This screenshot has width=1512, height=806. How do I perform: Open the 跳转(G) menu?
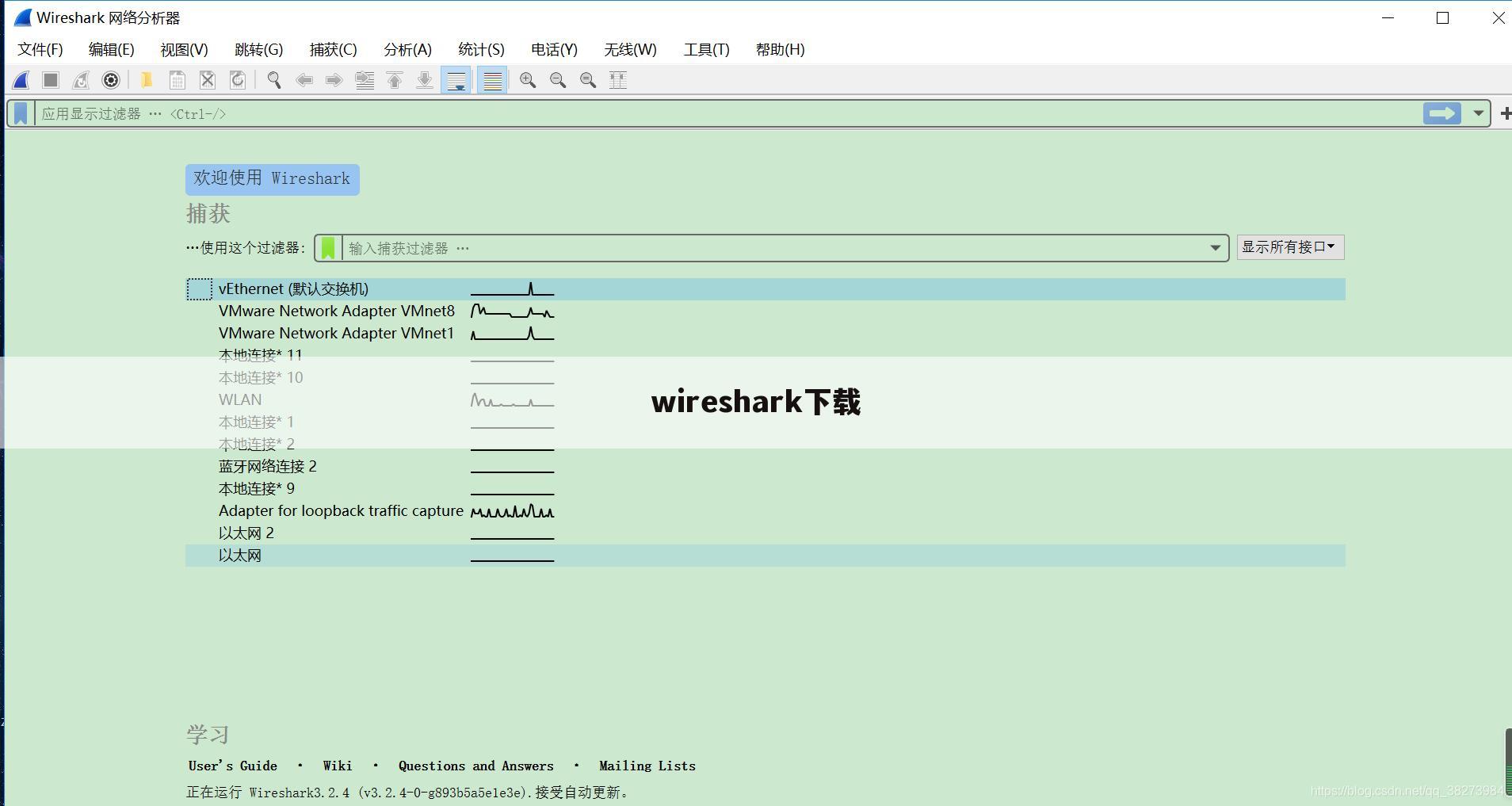tap(259, 50)
